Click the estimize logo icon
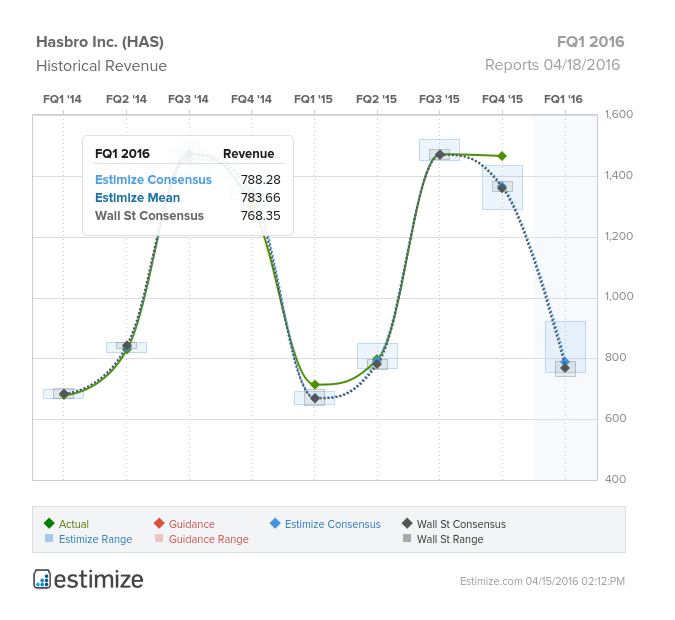 [x=42, y=579]
